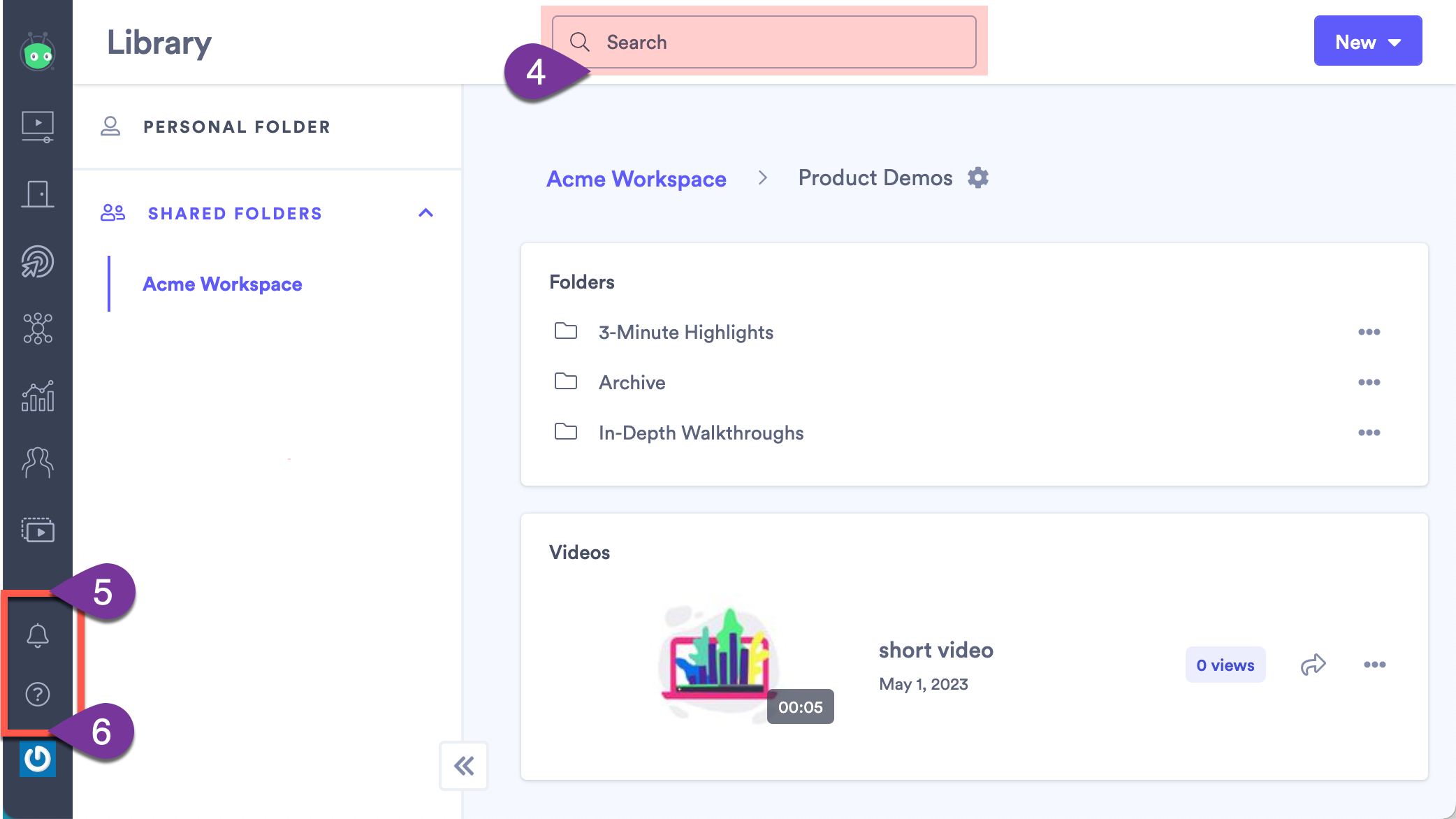Open more options for short video
Screen dimensions: 1456x819
1374,665
